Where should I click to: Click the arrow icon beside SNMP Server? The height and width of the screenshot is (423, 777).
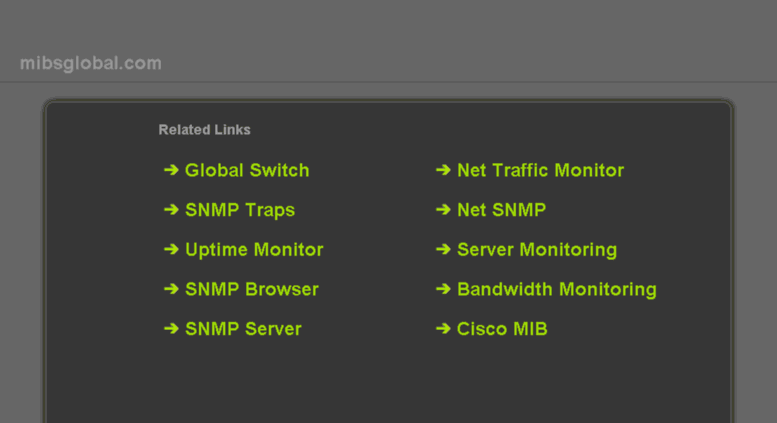[171, 329]
